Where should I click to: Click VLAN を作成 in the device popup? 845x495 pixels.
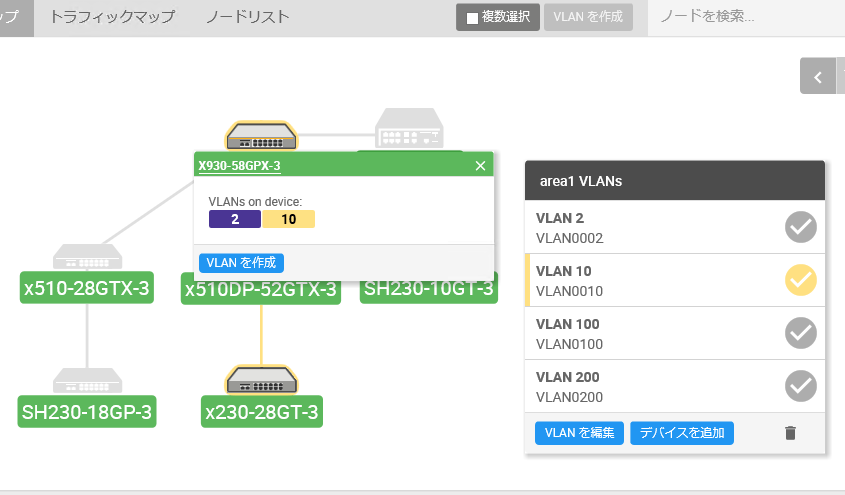click(241, 263)
